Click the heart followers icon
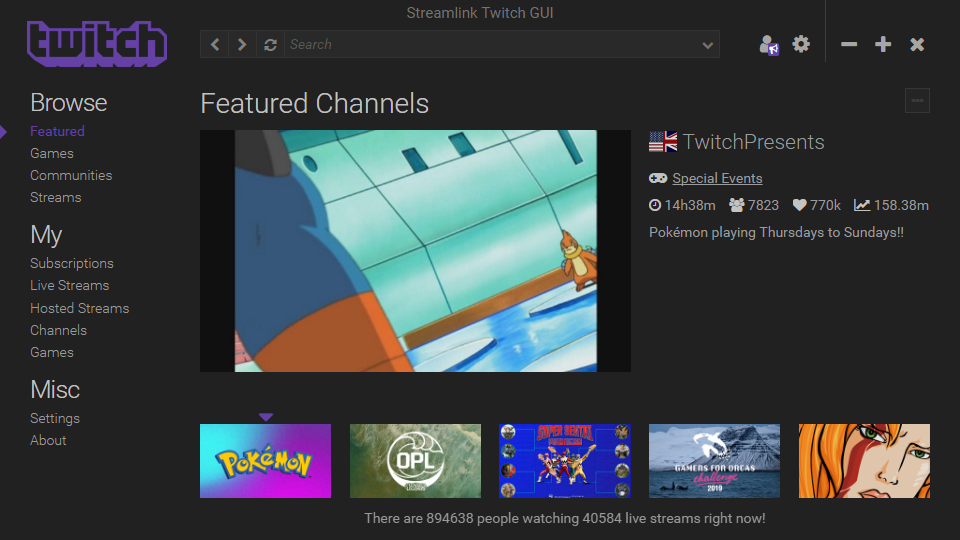The width and height of the screenshot is (960, 540). tap(799, 205)
